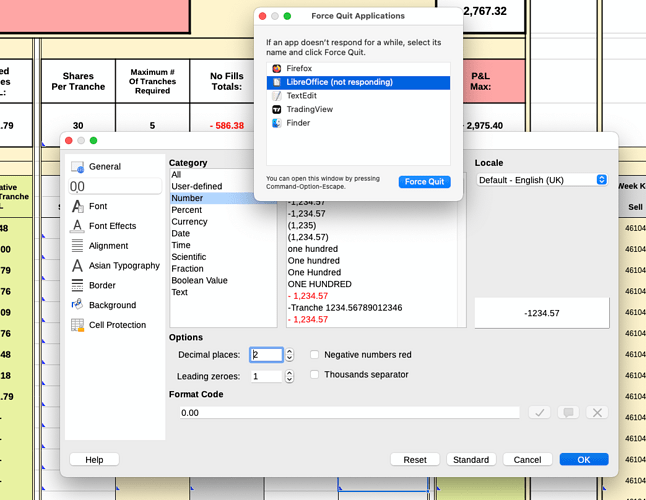
Task: Enable Negative numbers red checkbox
Action: pos(314,355)
